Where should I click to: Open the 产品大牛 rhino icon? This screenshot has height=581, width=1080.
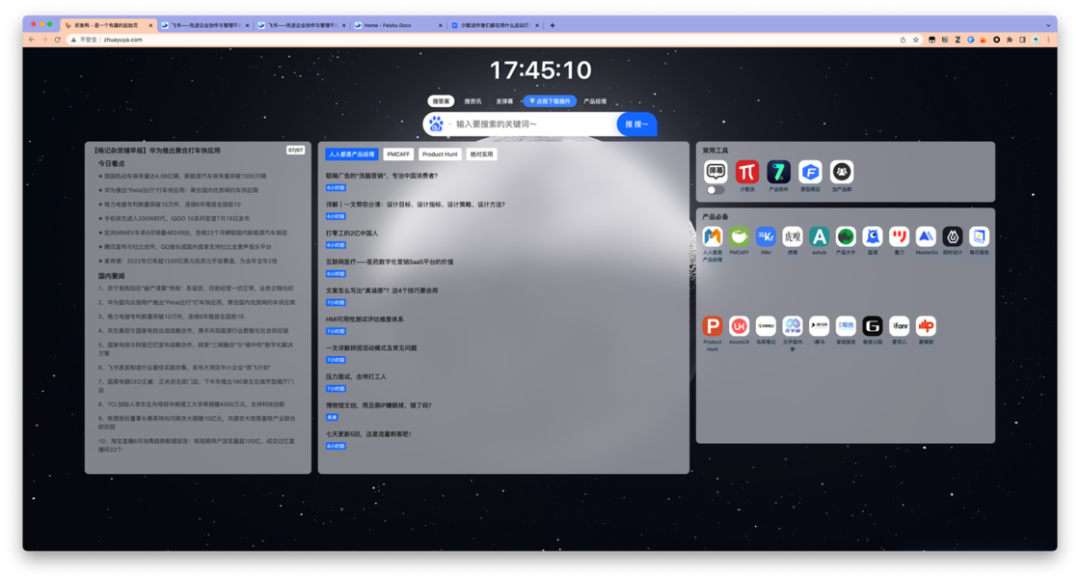tap(845, 237)
